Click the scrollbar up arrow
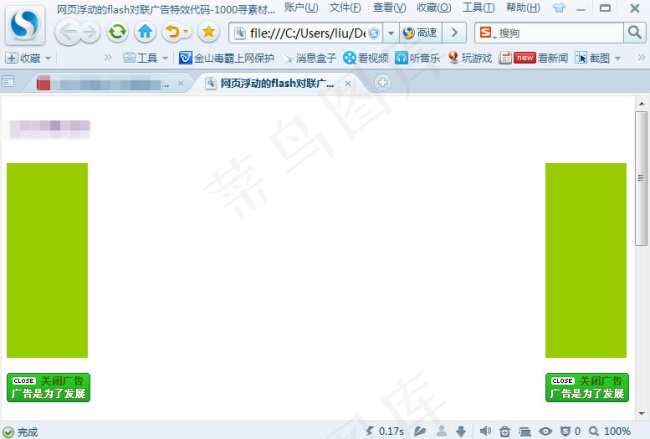This screenshot has width=650, height=439. [641, 104]
